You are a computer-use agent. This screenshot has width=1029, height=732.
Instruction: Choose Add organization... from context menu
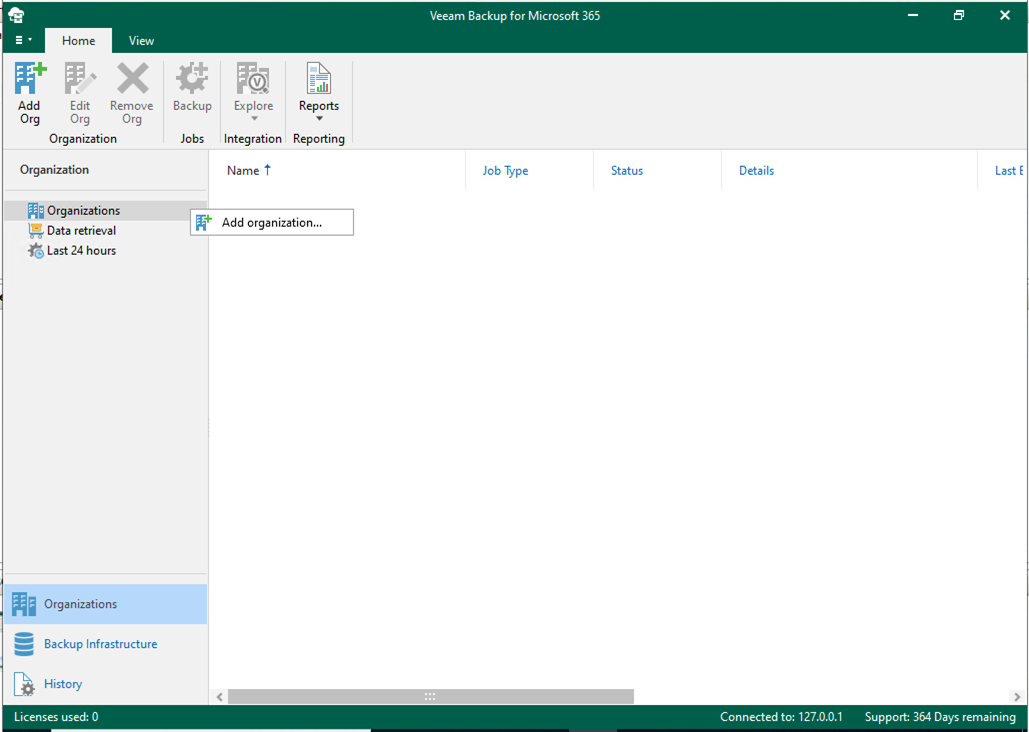tap(272, 223)
